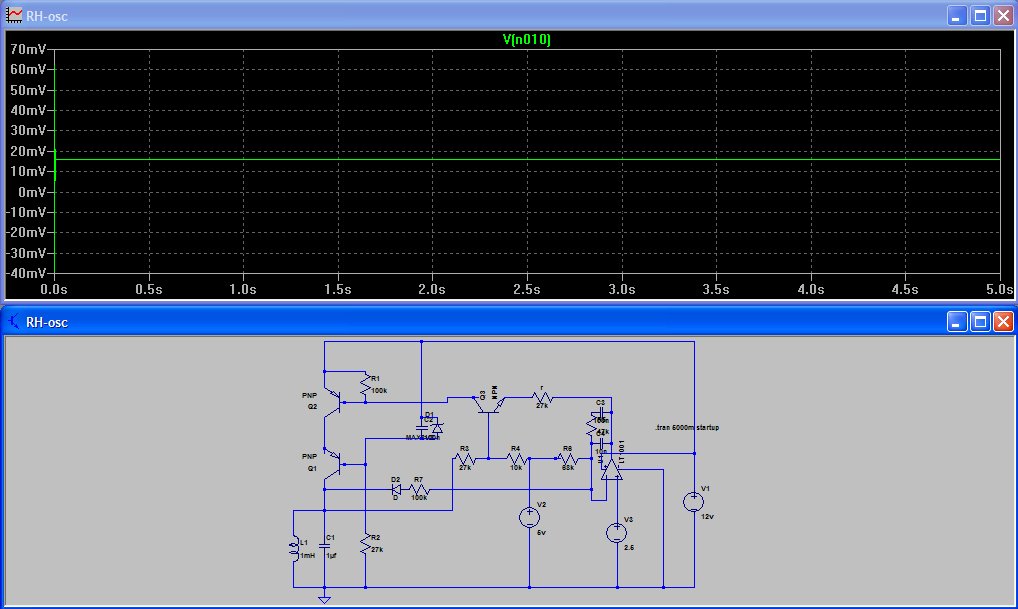Select the D1 zener diode symbol
Screen dimensions: 1018x609
pos(438,428)
